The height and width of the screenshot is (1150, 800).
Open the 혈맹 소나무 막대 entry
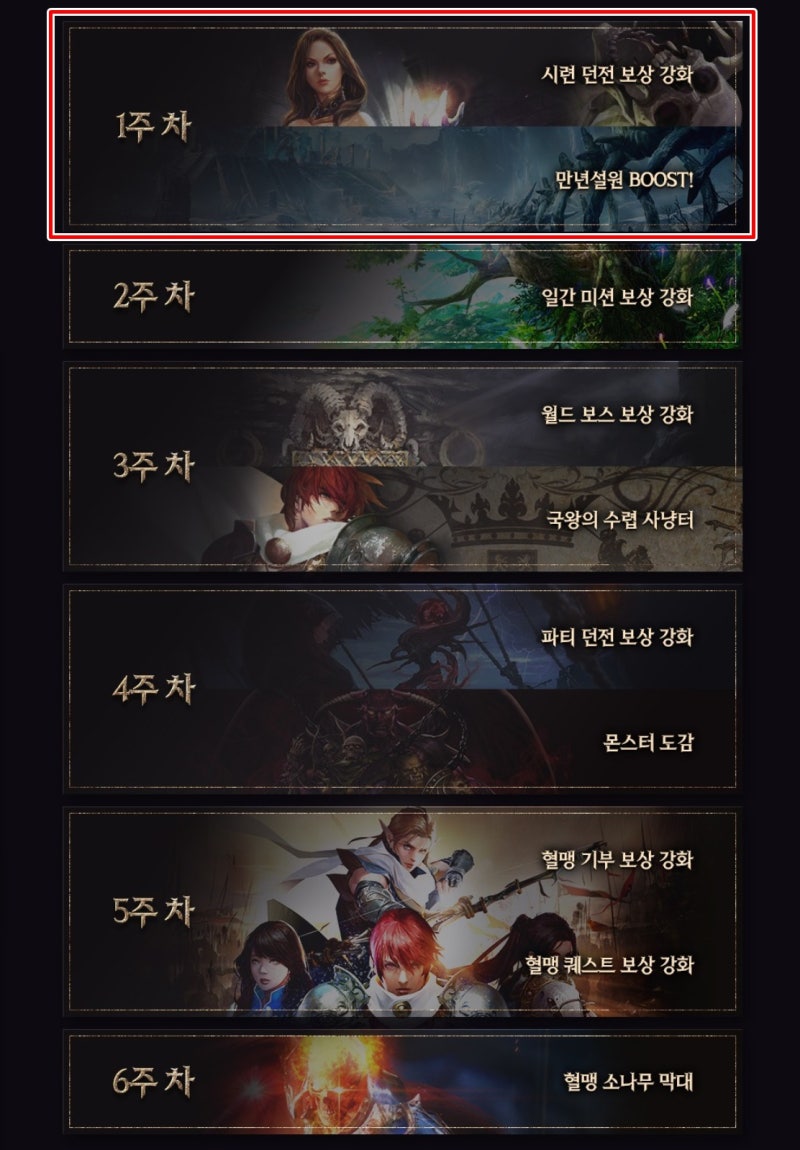tap(628, 1081)
